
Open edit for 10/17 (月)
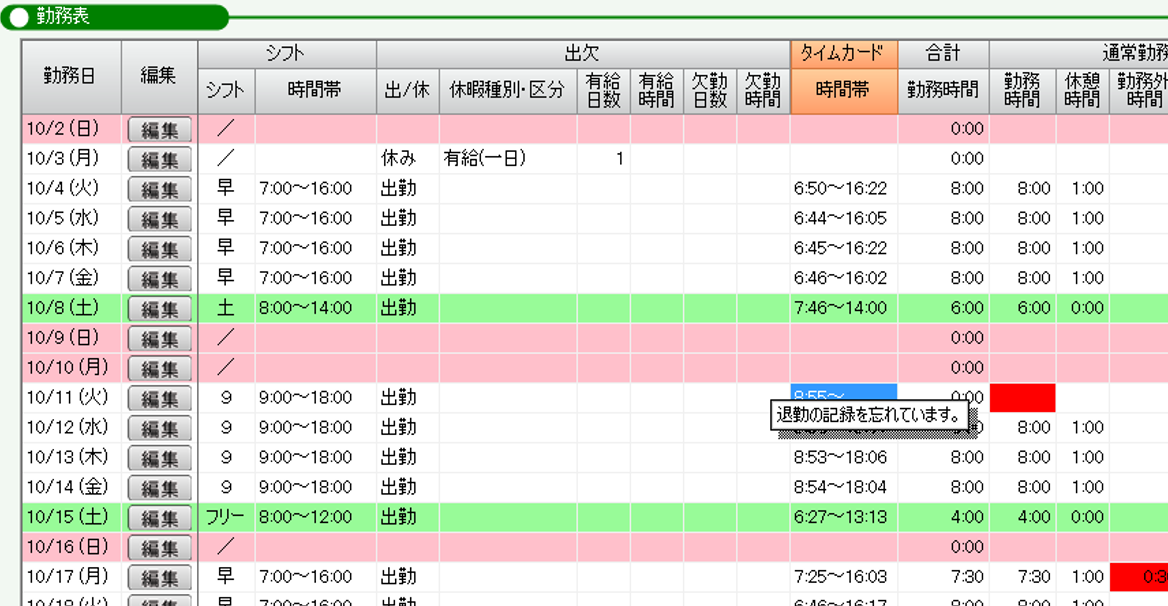tap(159, 577)
